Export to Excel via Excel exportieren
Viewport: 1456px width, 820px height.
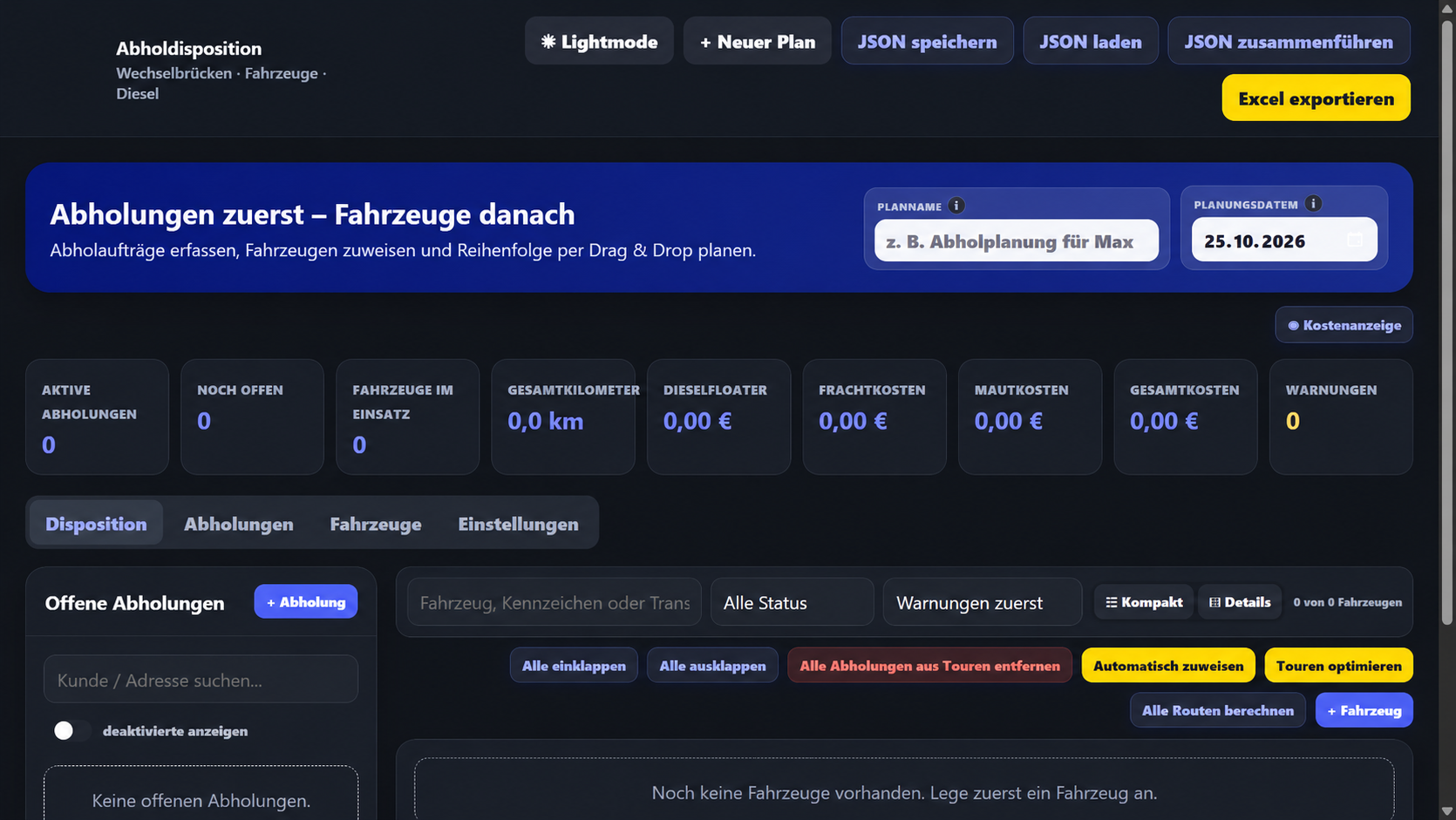pos(1316,98)
